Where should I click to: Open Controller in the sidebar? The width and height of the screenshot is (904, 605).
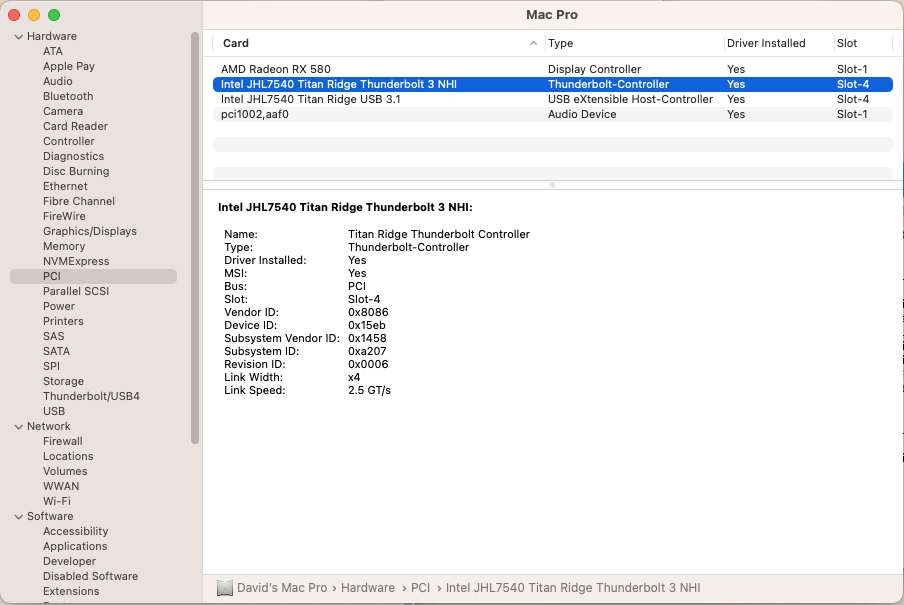tap(69, 141)
